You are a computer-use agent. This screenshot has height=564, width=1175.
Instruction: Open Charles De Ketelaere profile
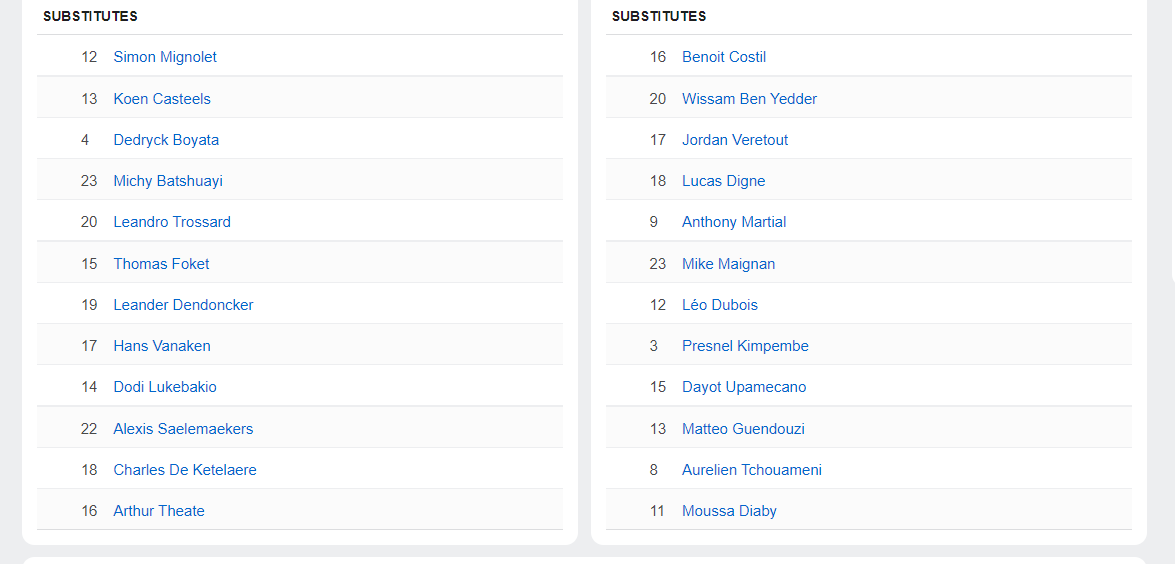point(185,470)
